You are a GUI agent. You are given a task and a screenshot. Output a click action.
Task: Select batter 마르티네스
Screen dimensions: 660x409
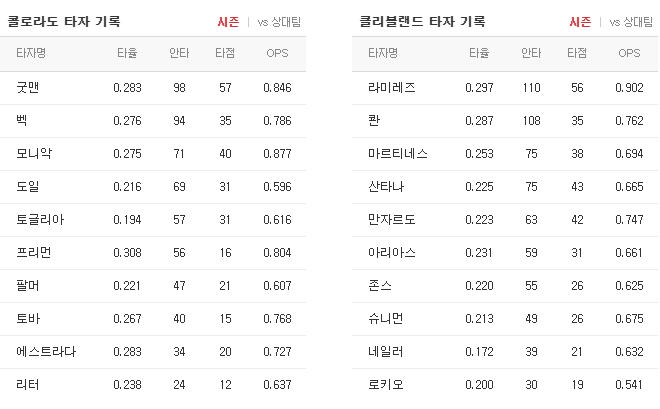coord(398,154)
